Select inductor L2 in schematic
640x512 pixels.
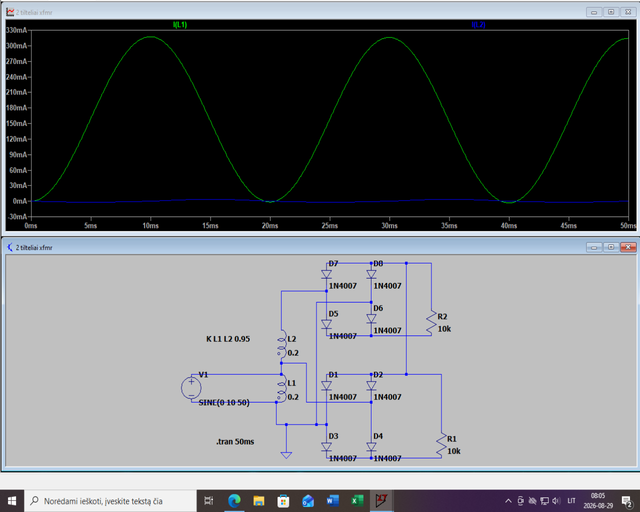tap(281, 345)
